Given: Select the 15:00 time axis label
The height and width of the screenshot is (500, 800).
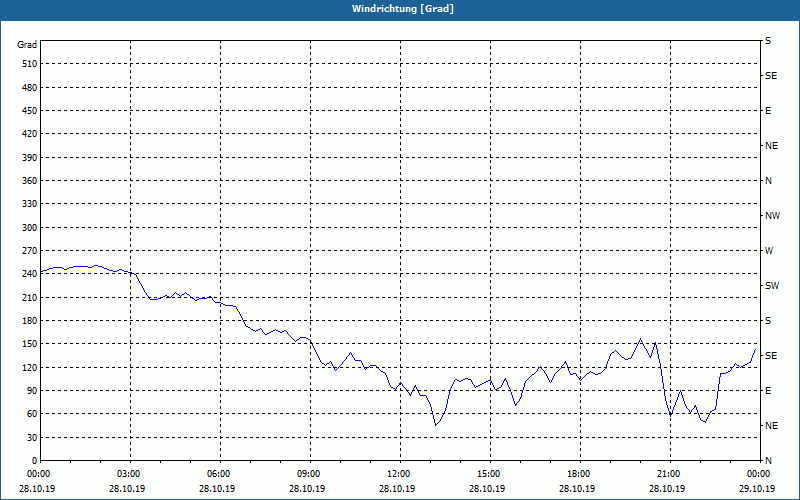Looking at the screenshot, I should pos(489,473).
